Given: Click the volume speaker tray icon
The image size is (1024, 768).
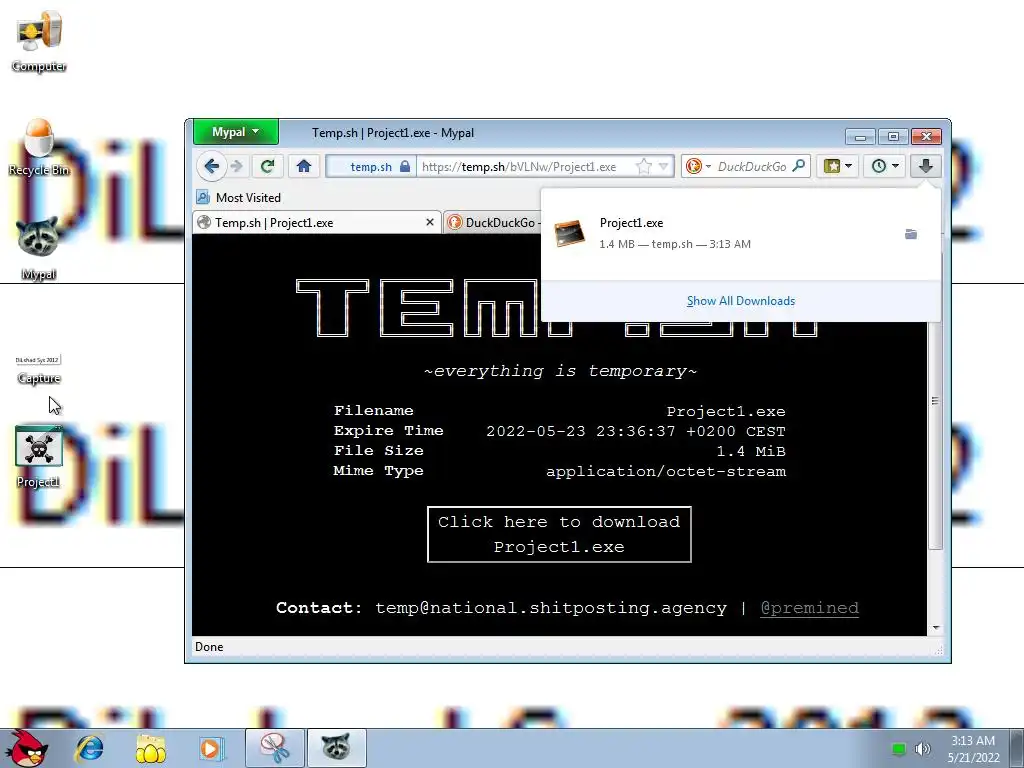Looking at the screenshot, I should (x=922, y=749).
